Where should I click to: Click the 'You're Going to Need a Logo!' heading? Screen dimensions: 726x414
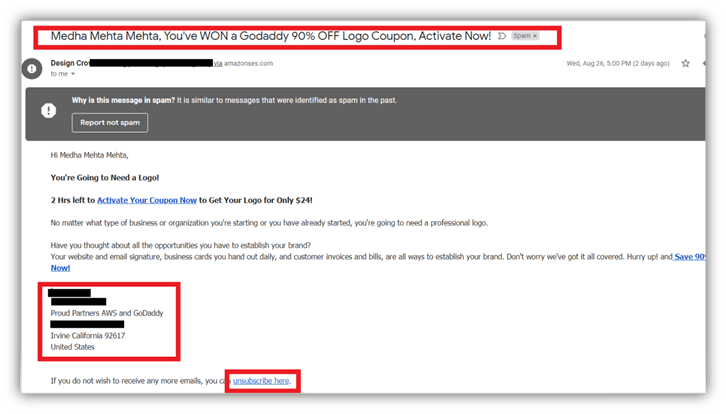105,177
